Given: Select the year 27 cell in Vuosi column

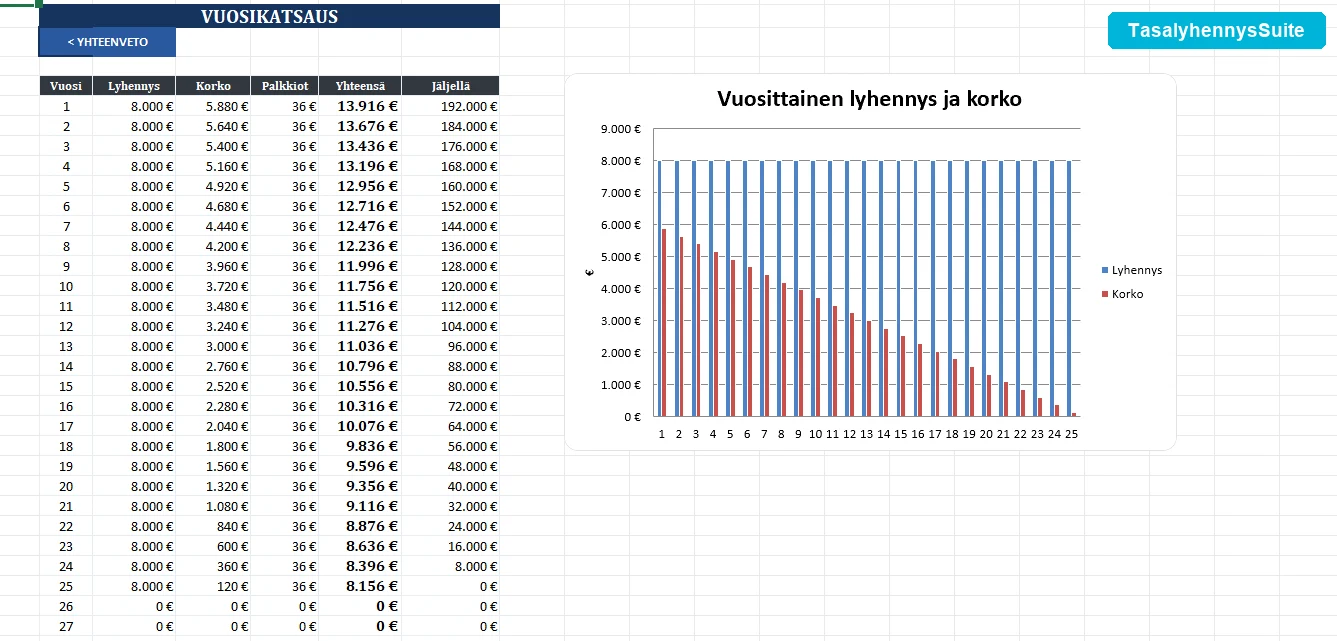Looking at the screenshot, I should click(x=66, y=626).
